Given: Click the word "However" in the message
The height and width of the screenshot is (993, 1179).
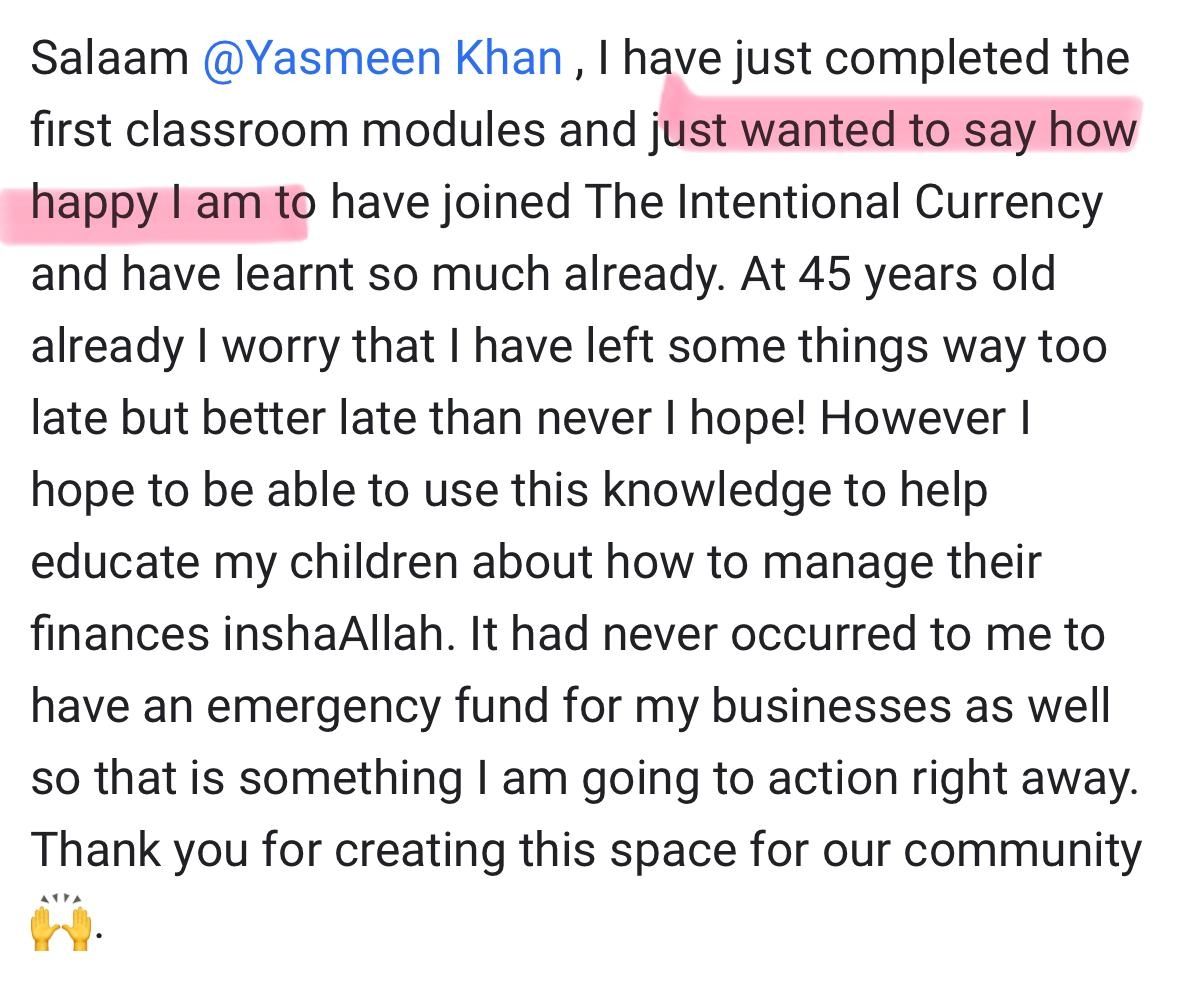Looking at the screenshot, I should (912, 419).
